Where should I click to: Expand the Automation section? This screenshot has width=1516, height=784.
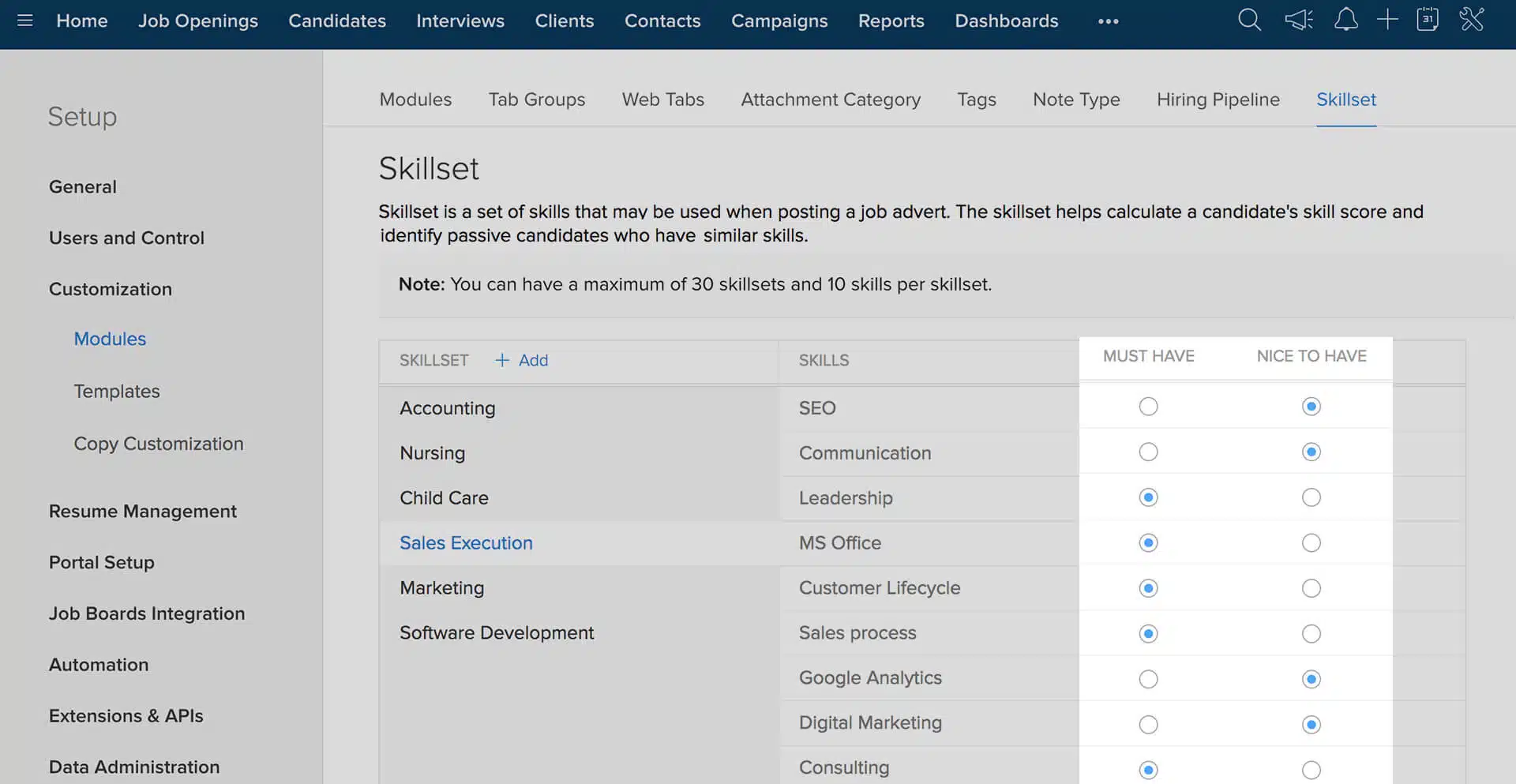[x=99, y=665]
